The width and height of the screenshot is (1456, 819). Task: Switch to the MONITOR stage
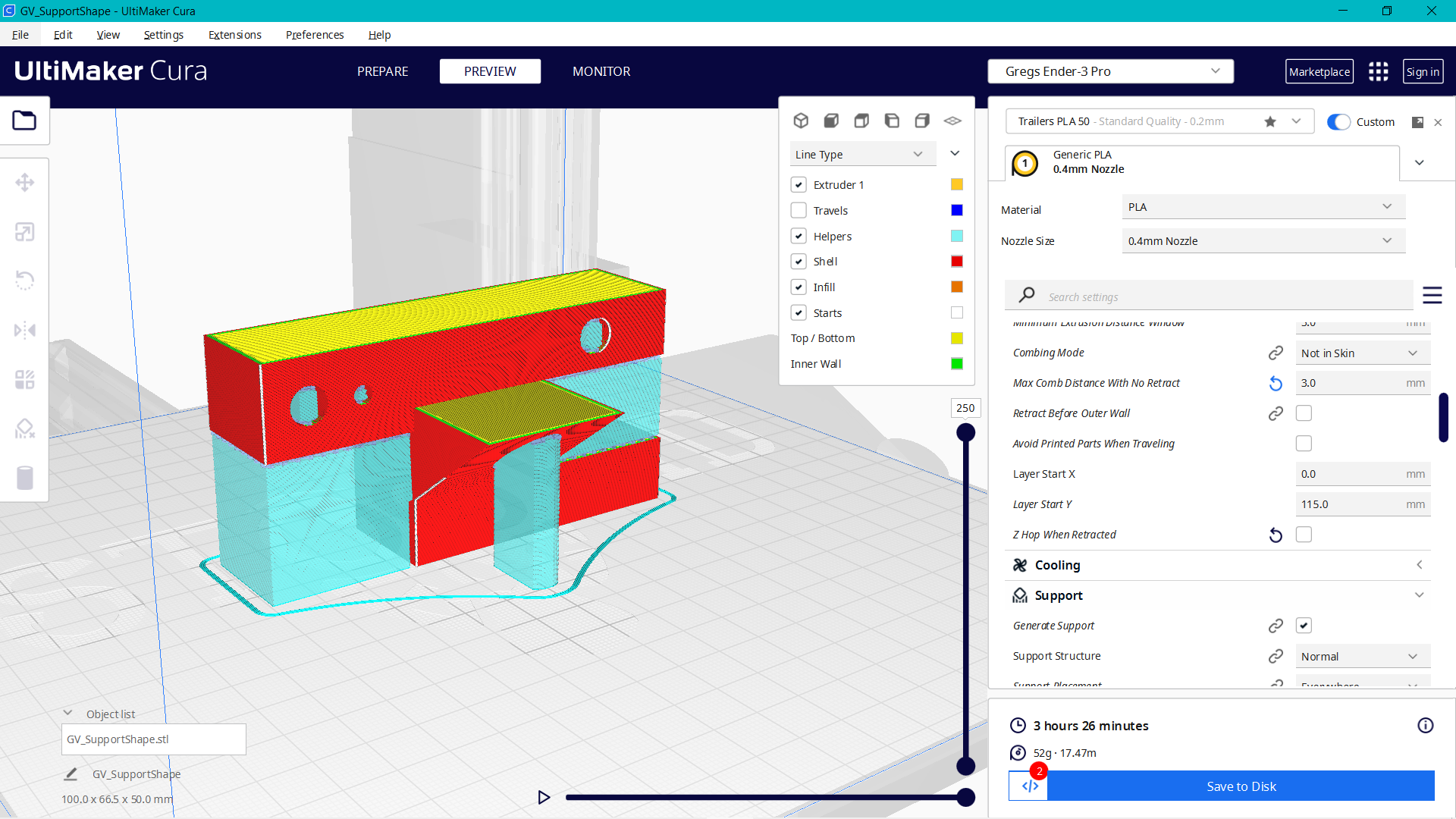click(x=601, y=71)
